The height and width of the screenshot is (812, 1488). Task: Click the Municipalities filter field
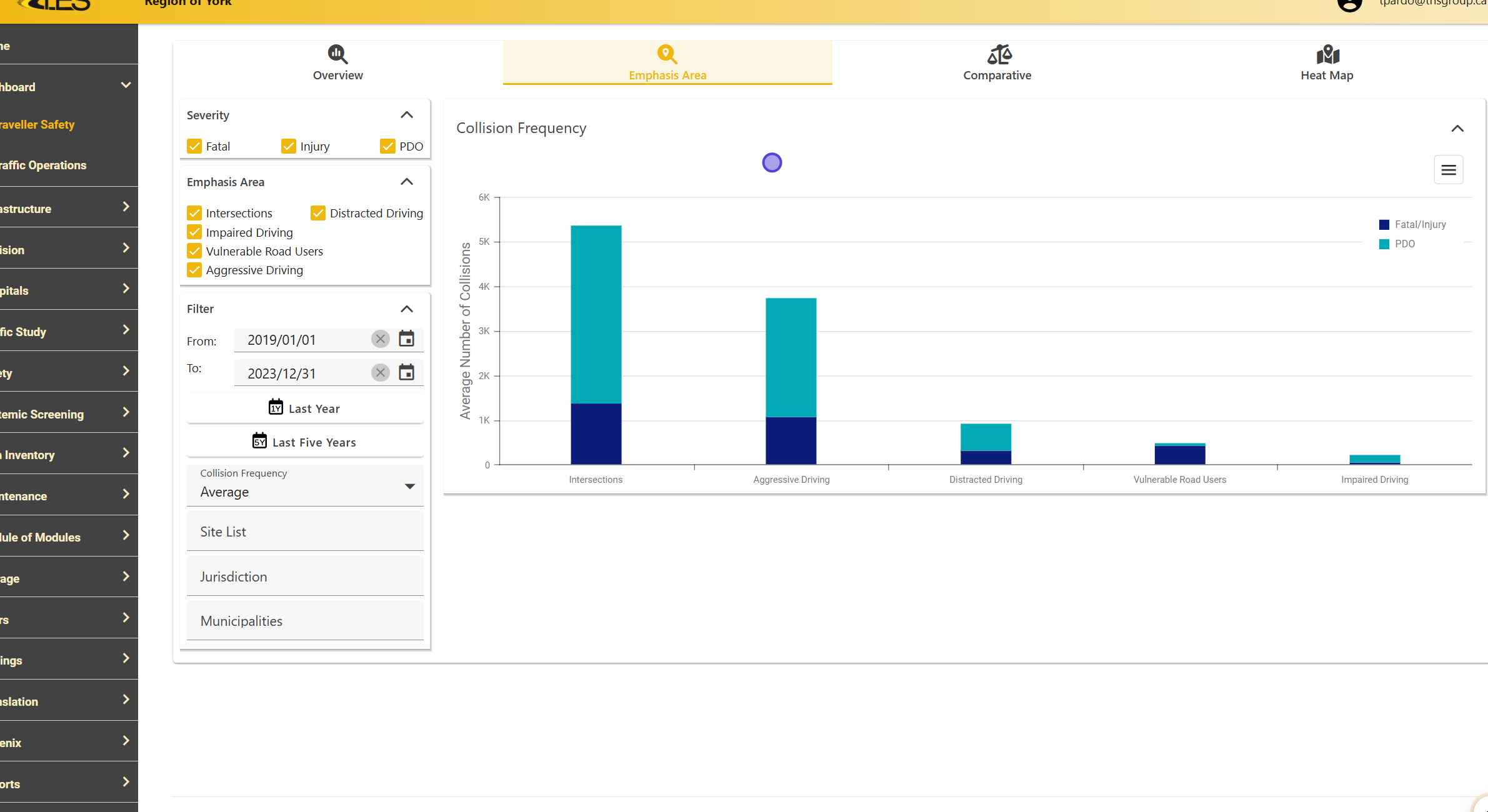click(305, 621)
